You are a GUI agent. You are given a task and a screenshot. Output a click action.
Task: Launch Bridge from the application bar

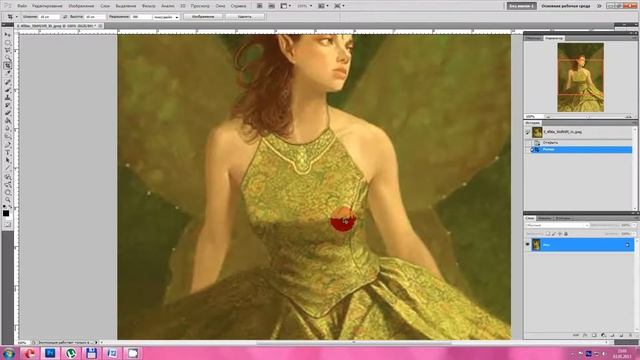point(260,6)
